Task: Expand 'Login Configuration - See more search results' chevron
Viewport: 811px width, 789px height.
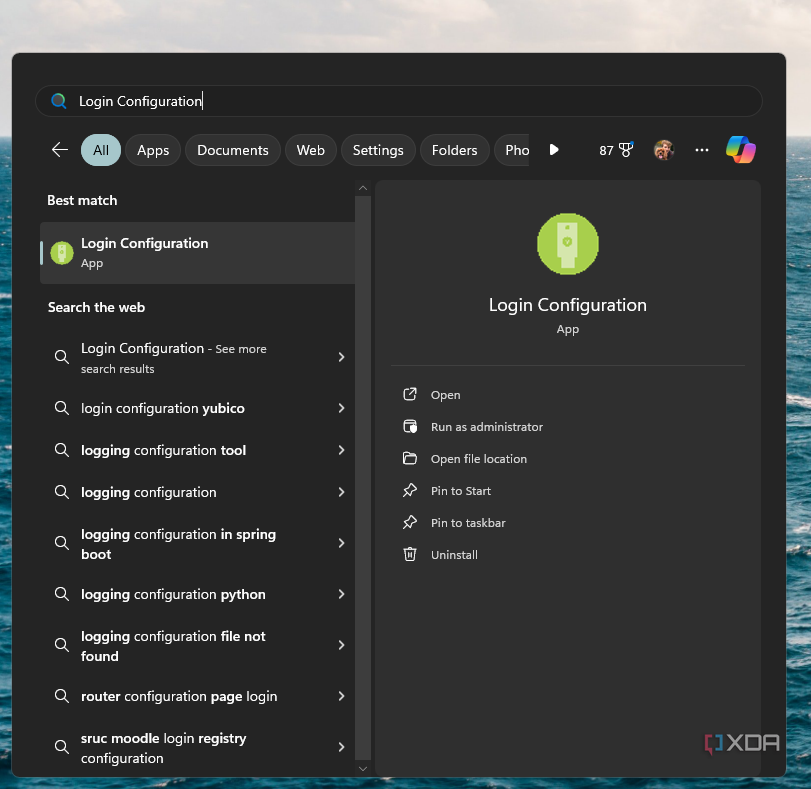Action: 341,357
